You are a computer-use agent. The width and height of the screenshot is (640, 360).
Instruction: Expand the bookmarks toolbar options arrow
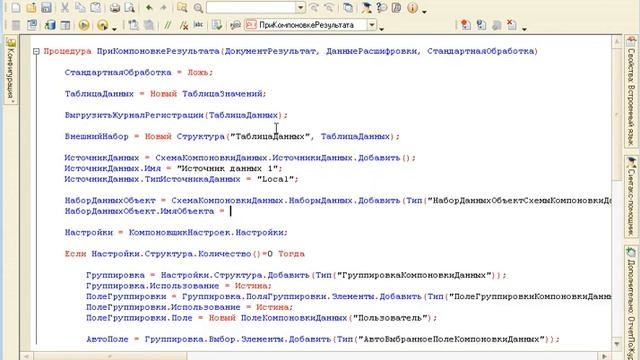[524, 29]
